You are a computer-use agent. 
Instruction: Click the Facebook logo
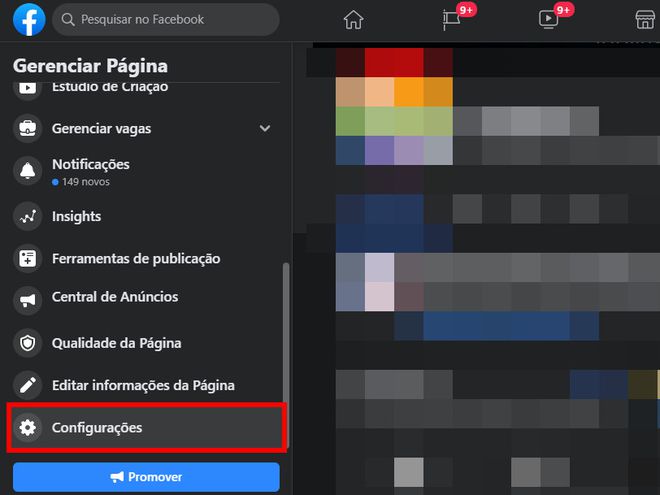29,19
